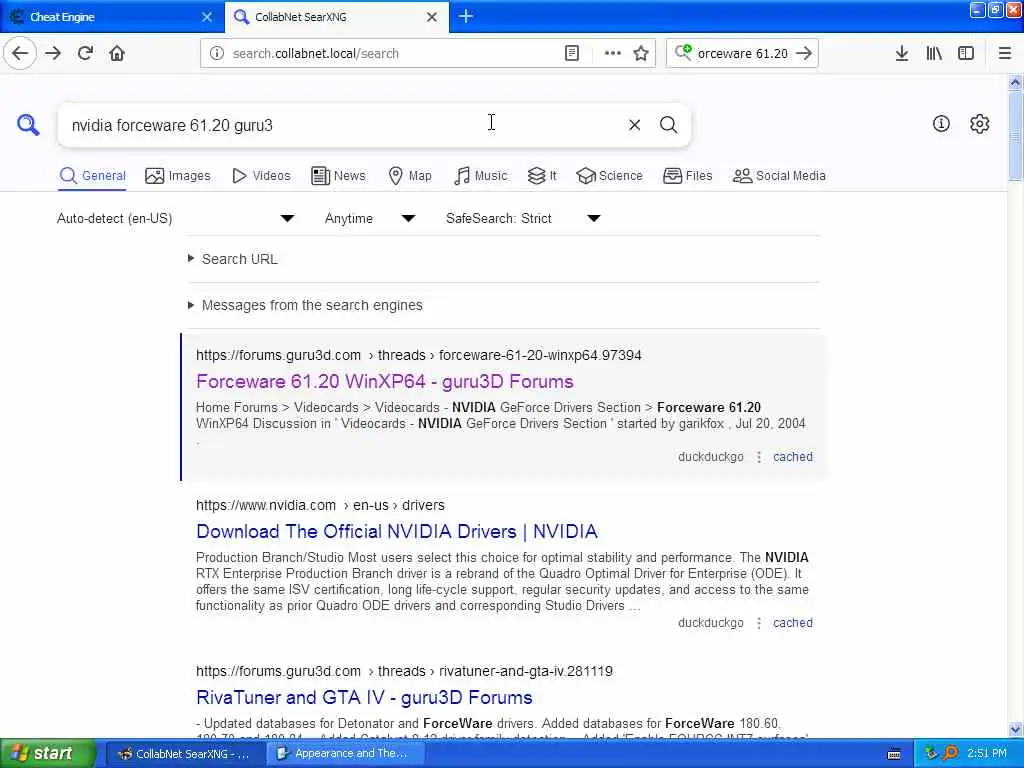Open SearXNG preferences gear icon
This screenshot has width=1024, height=768.
[980, 123]
